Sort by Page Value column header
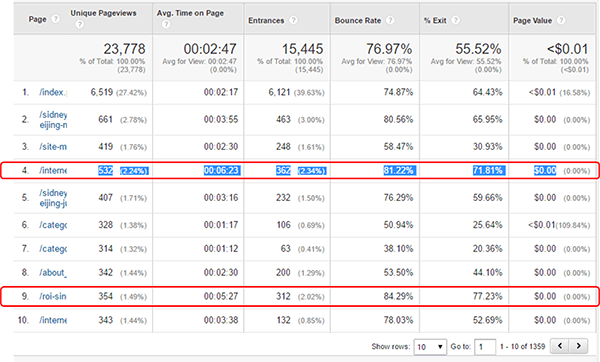This screenshot has height=362, width=600. (x=532, y=21)
